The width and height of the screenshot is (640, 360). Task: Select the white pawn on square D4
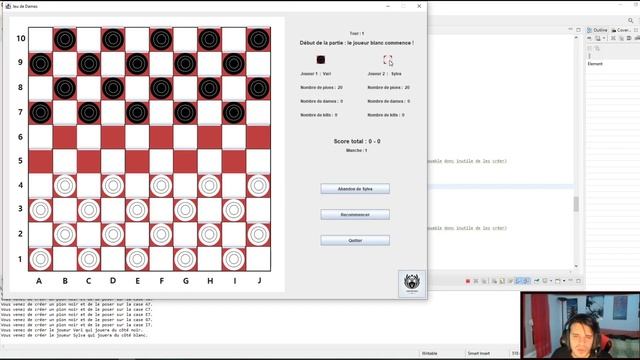pos(113,186)
